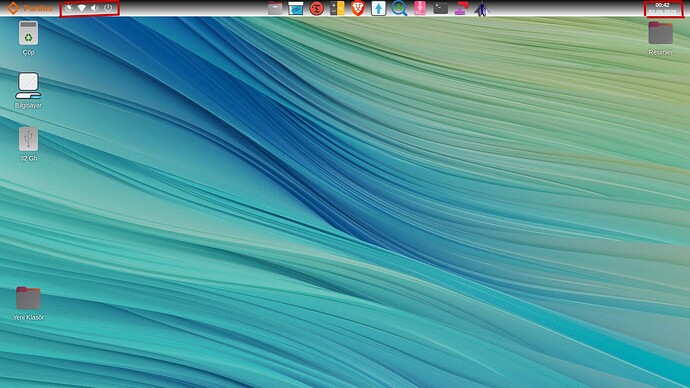Click the clock and date display
Image resolution: width=690 pixels, height=388 pixels.
(x=662, y=8)
